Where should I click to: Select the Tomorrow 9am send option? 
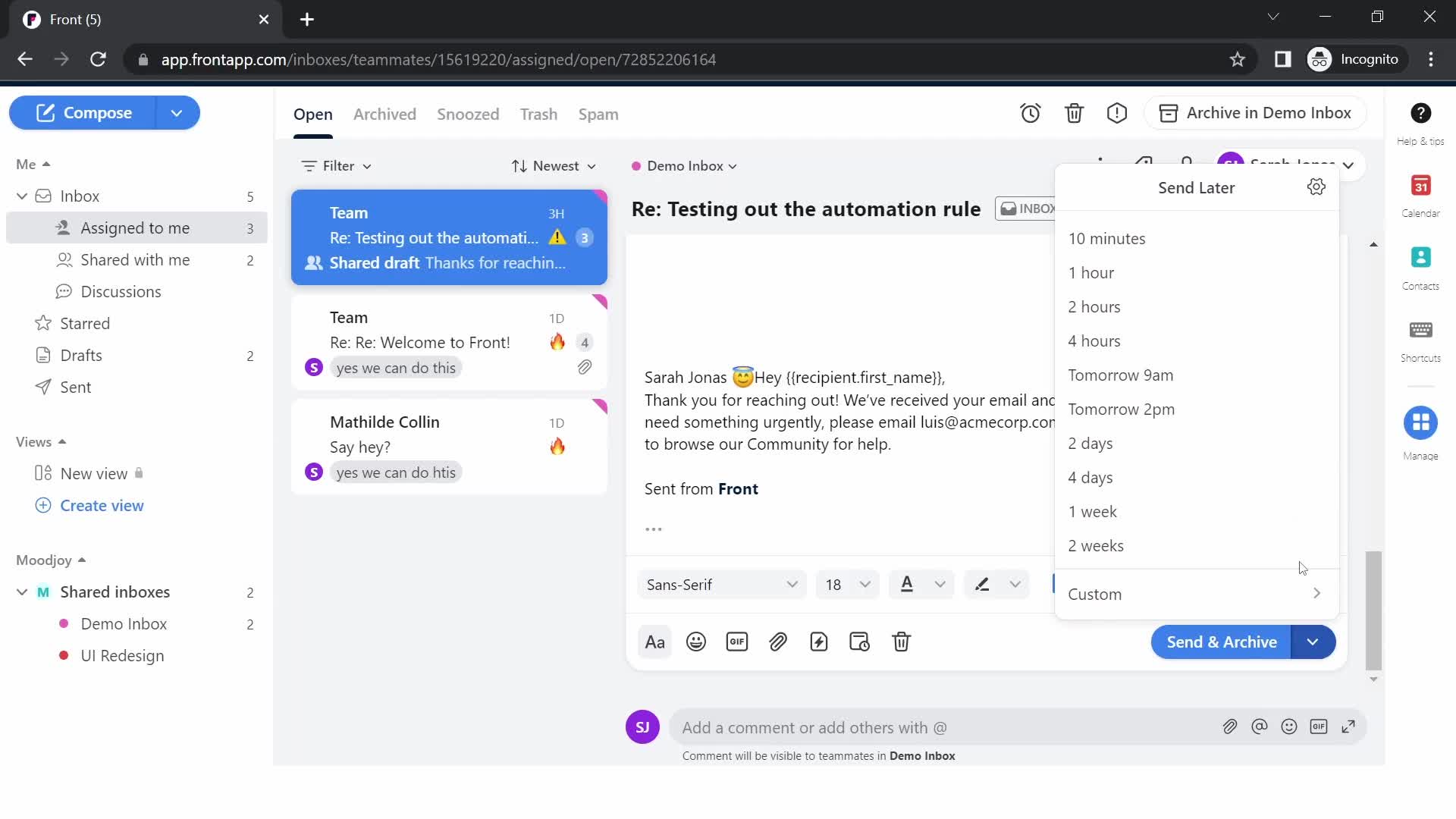(1121, 374)
